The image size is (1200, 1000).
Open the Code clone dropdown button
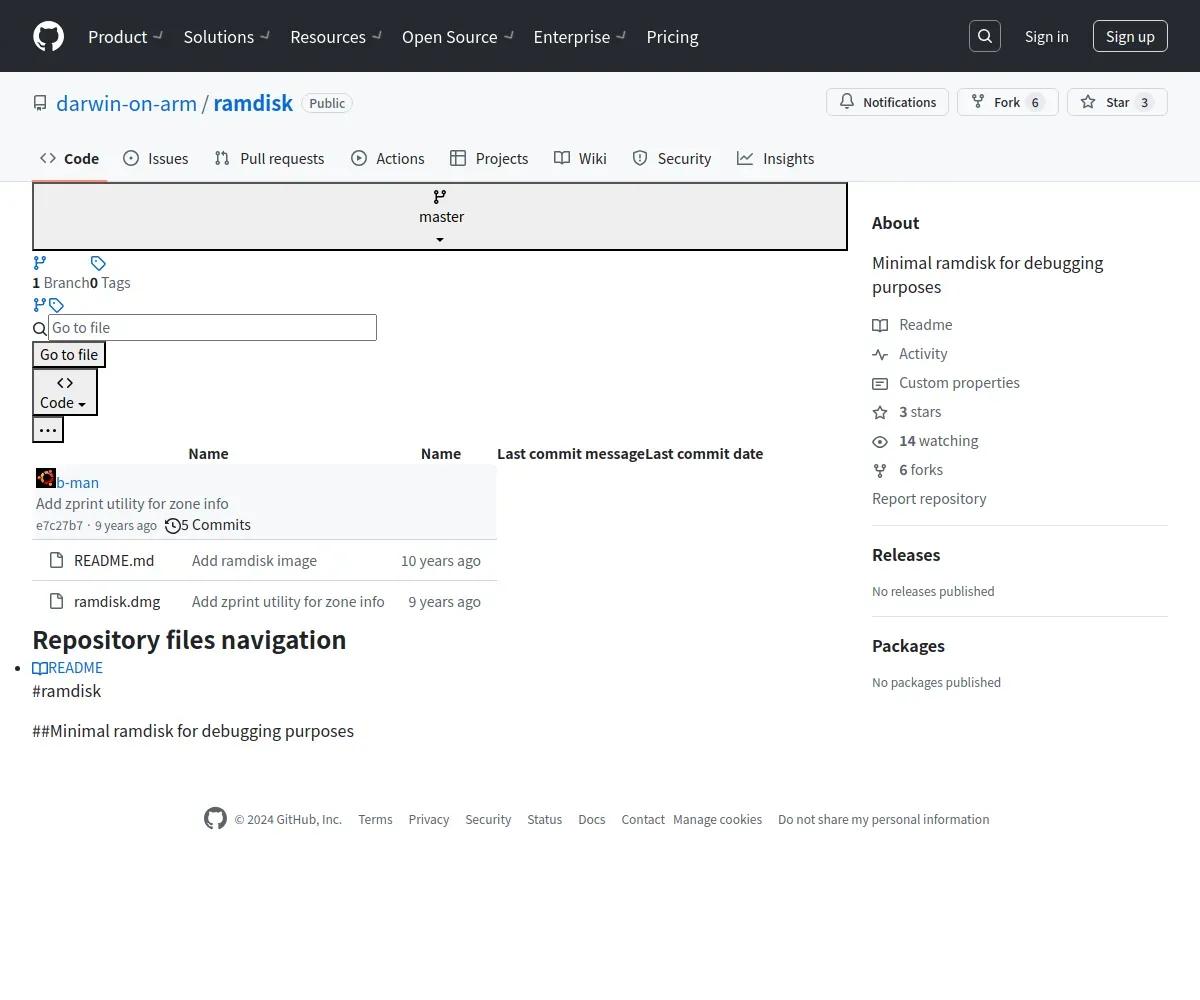65,392
